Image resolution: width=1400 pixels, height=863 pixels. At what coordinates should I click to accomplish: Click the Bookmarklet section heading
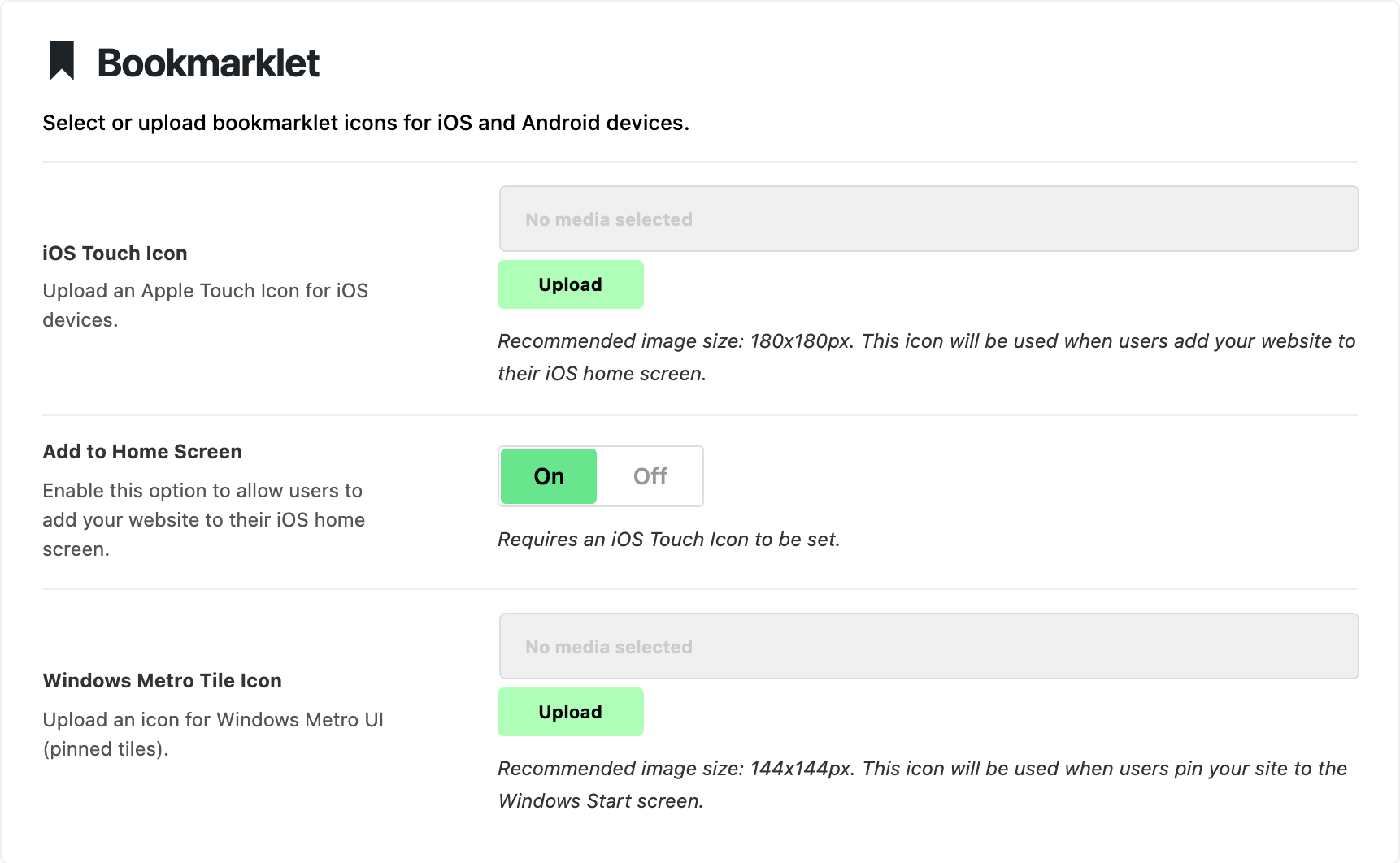click(208, 63)
